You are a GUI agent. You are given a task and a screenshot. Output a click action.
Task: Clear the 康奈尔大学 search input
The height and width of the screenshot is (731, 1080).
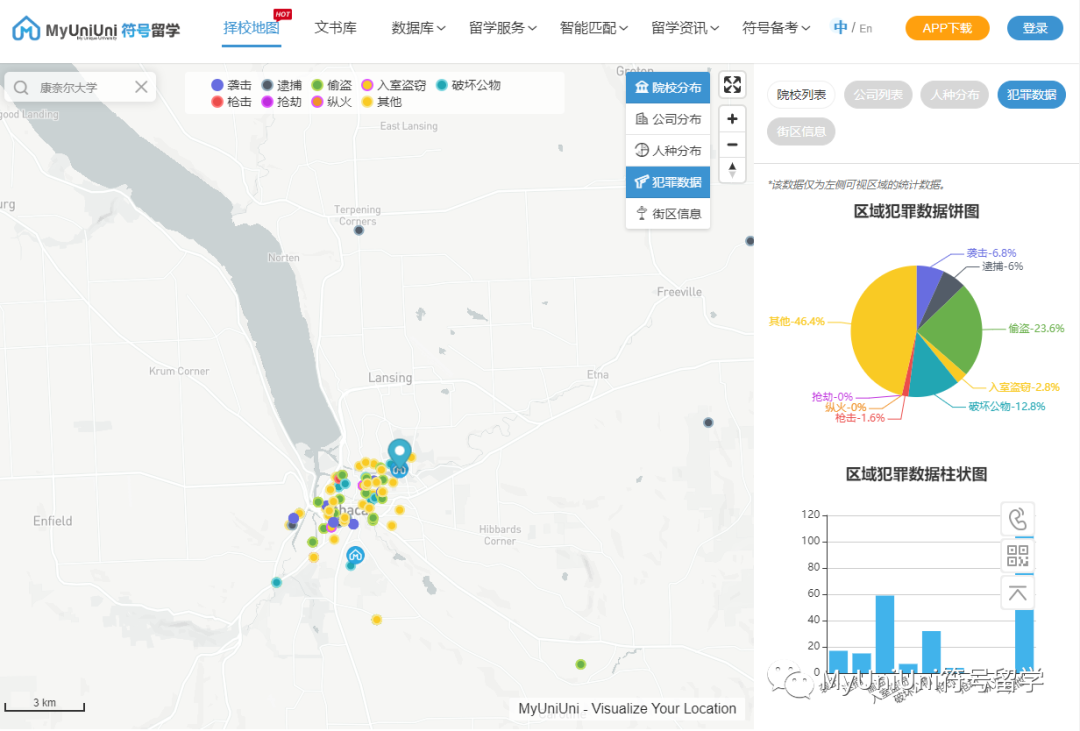click(140, 87)
